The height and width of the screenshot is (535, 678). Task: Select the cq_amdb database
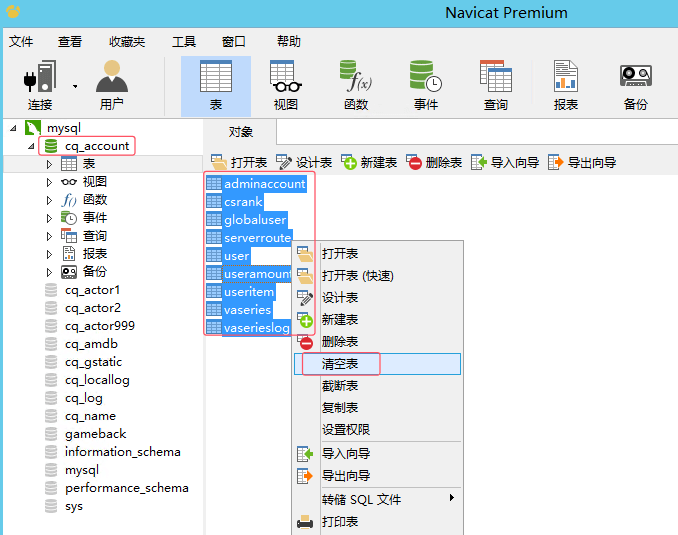pos(81,344)
